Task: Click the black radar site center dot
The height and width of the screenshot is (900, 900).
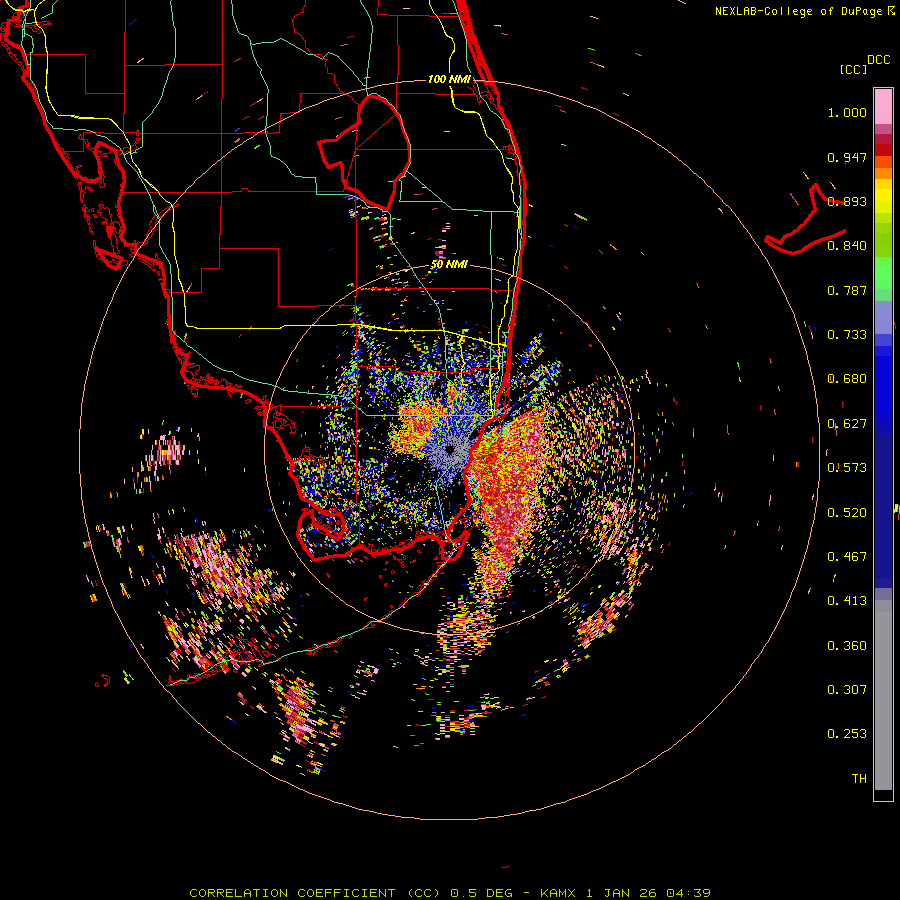Action: pos(449,451)
